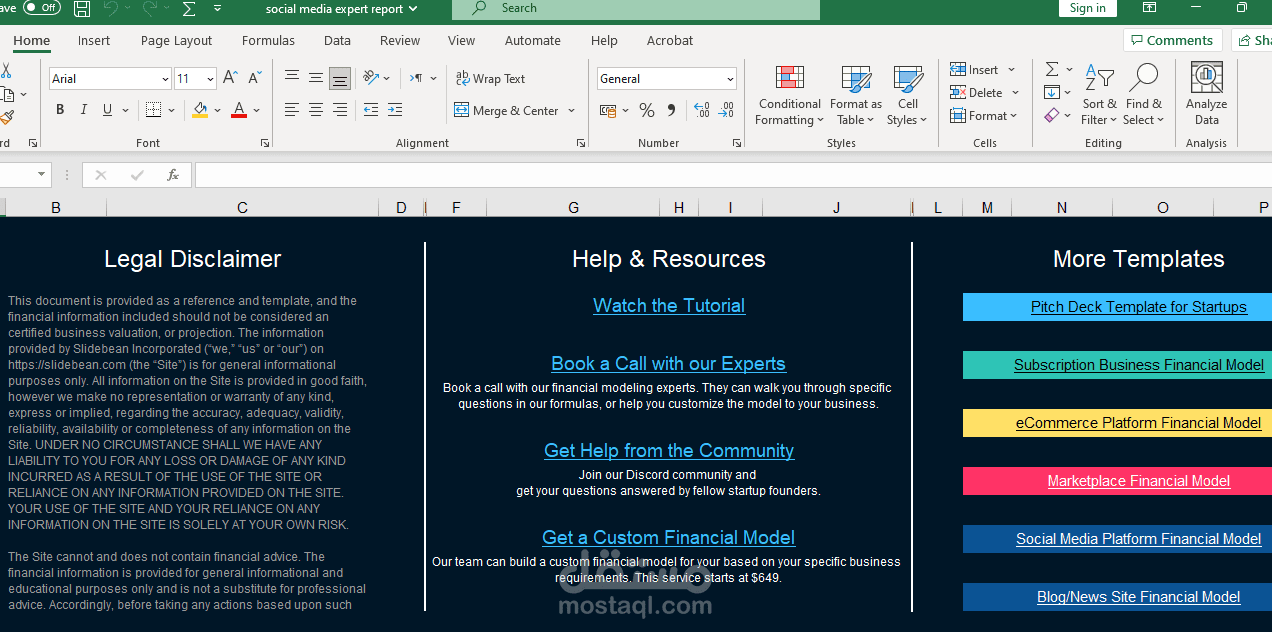Center text horizontally in the cell
This screenshot has width=1272, height=632.
[x=316, y=110]
